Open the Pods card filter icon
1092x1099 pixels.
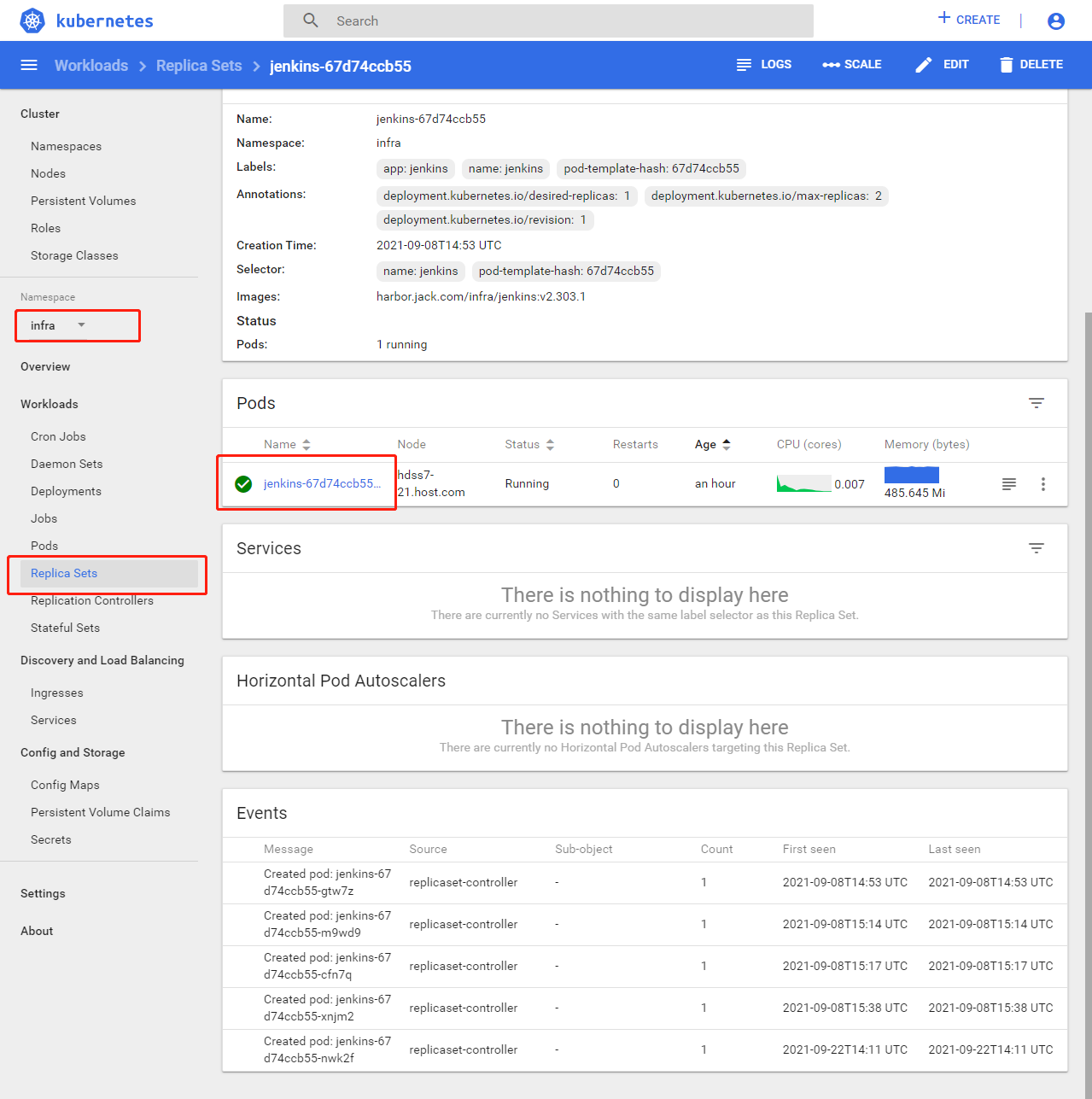tap(1037, 403)
